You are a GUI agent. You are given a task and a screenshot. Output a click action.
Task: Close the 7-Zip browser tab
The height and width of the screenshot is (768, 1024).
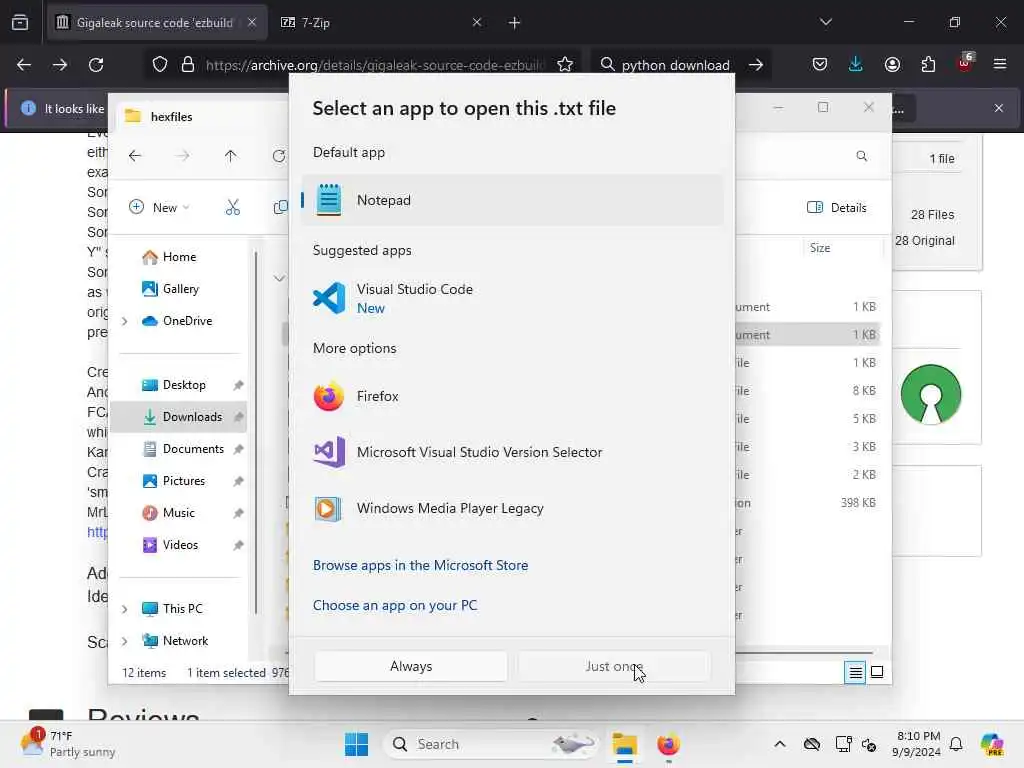coord(477,22)
